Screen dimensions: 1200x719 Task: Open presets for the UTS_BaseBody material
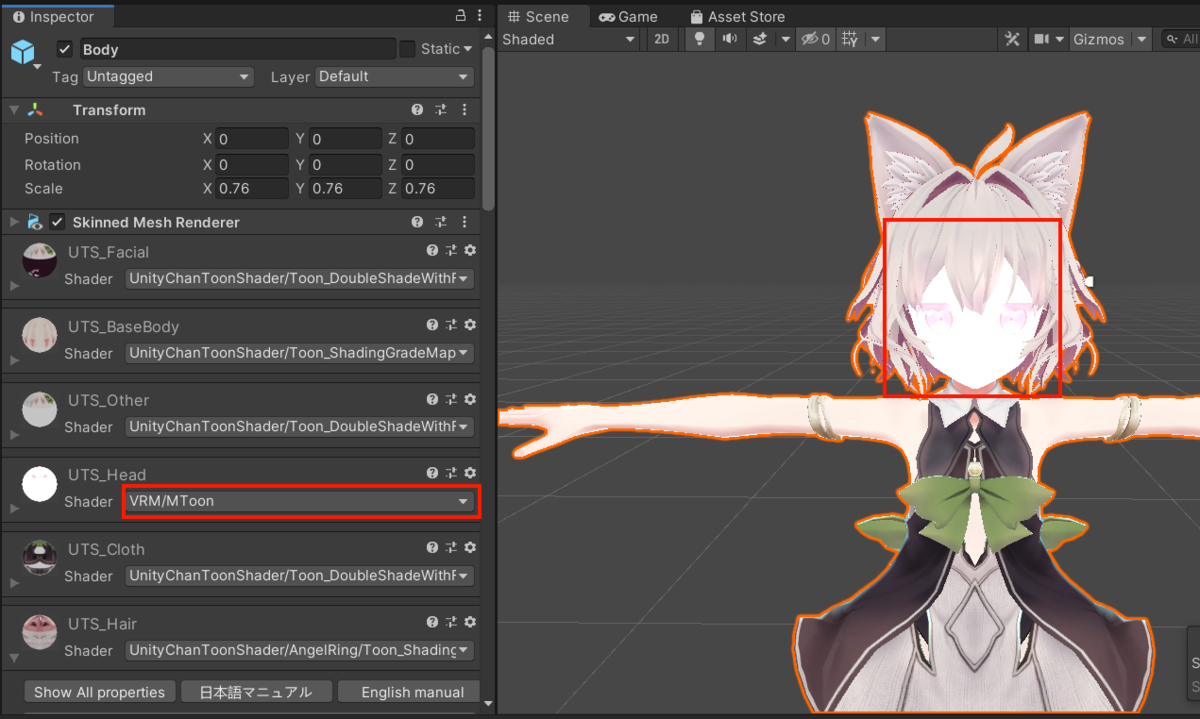click(451, 326)
